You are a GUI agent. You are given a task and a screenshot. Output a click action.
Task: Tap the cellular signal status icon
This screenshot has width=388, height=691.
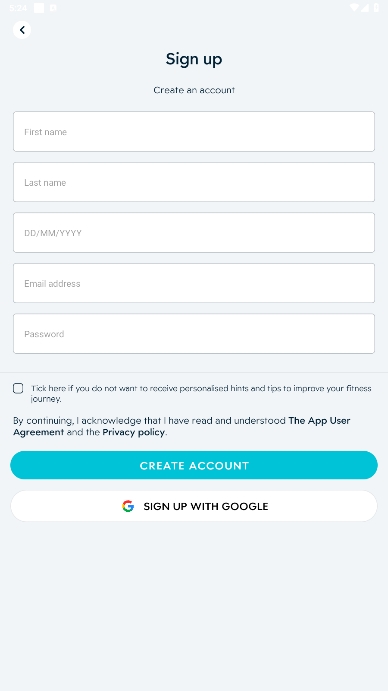coord(365,7)
